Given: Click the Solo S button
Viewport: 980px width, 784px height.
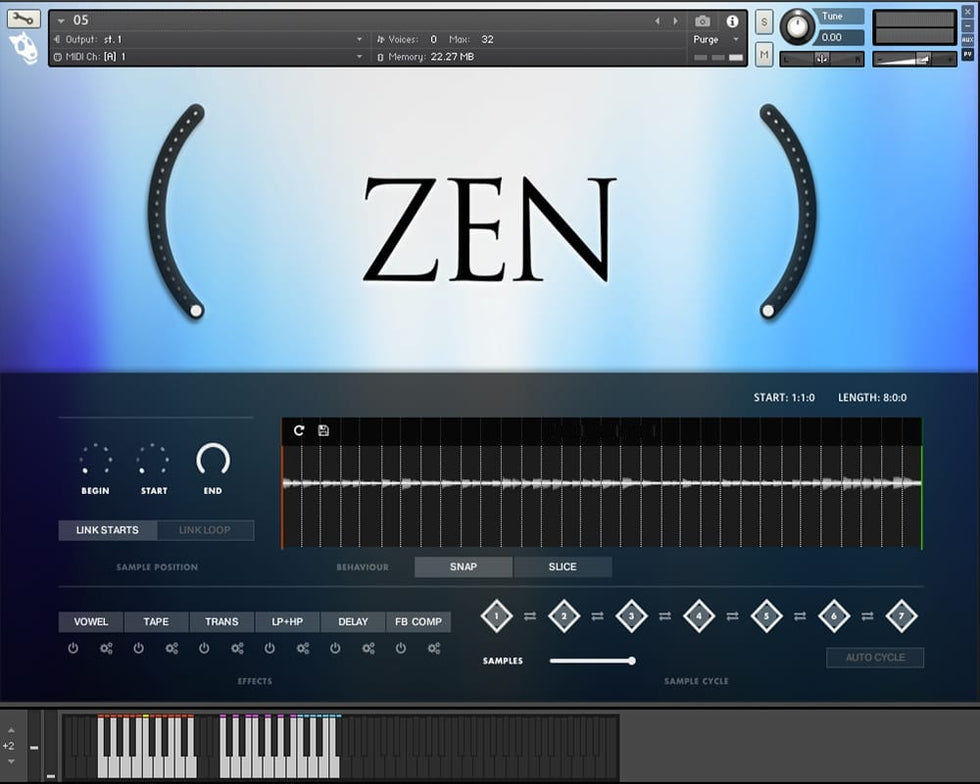Looking at the screenshot, I should pos(764,23).
